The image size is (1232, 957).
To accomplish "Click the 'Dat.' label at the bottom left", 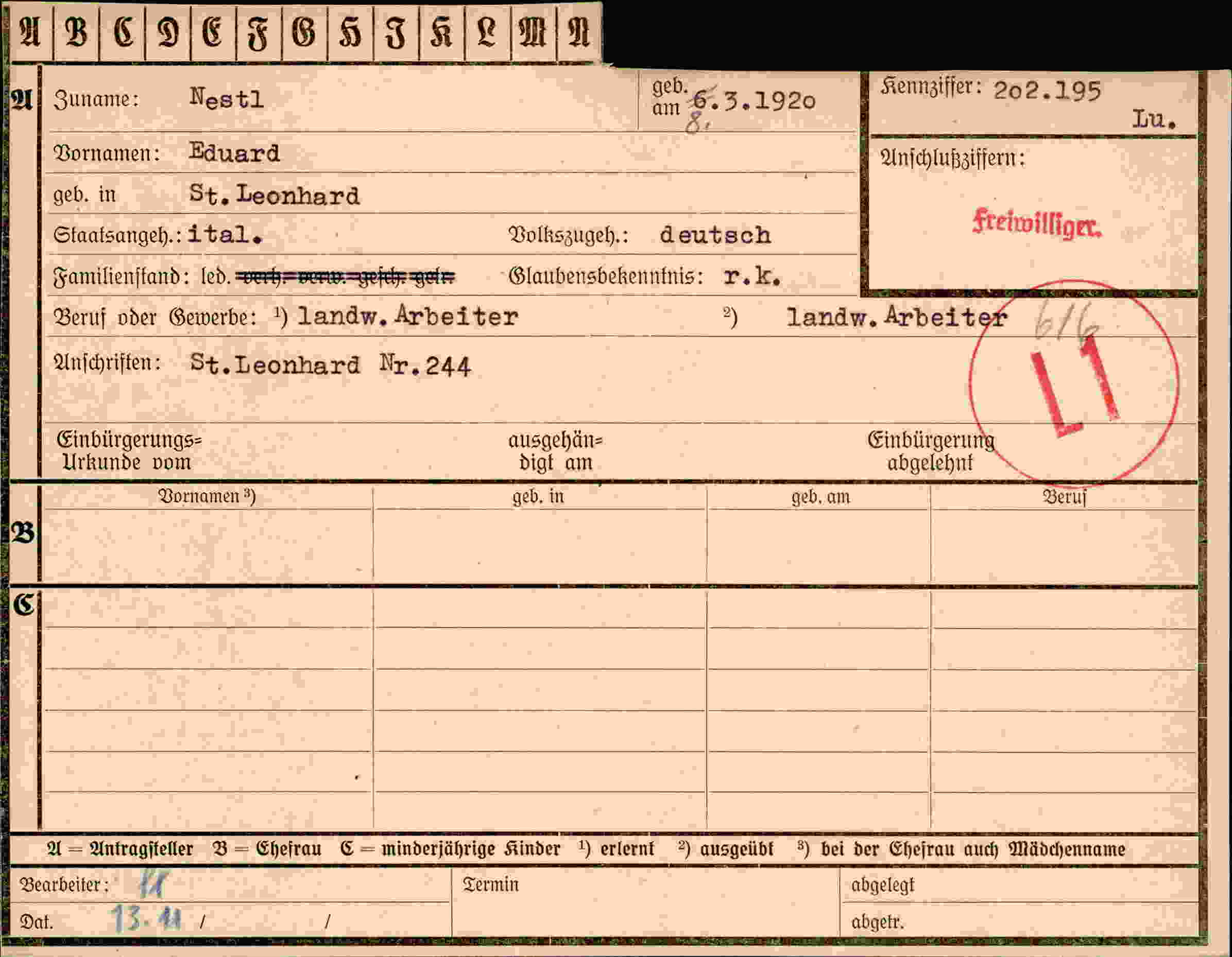I will coord(36,922).
